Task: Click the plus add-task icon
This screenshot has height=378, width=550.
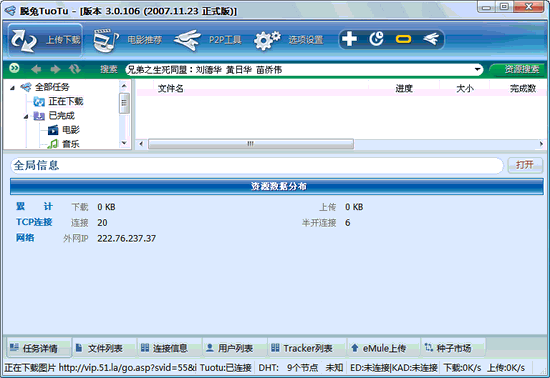Action: [349, 39]
